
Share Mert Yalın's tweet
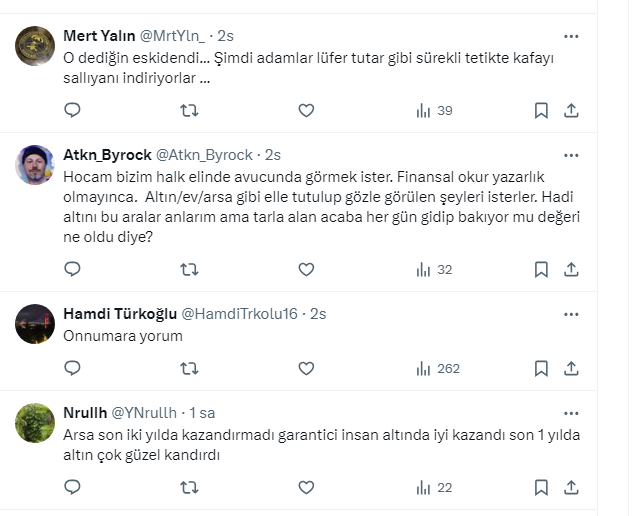coord(571,110)
